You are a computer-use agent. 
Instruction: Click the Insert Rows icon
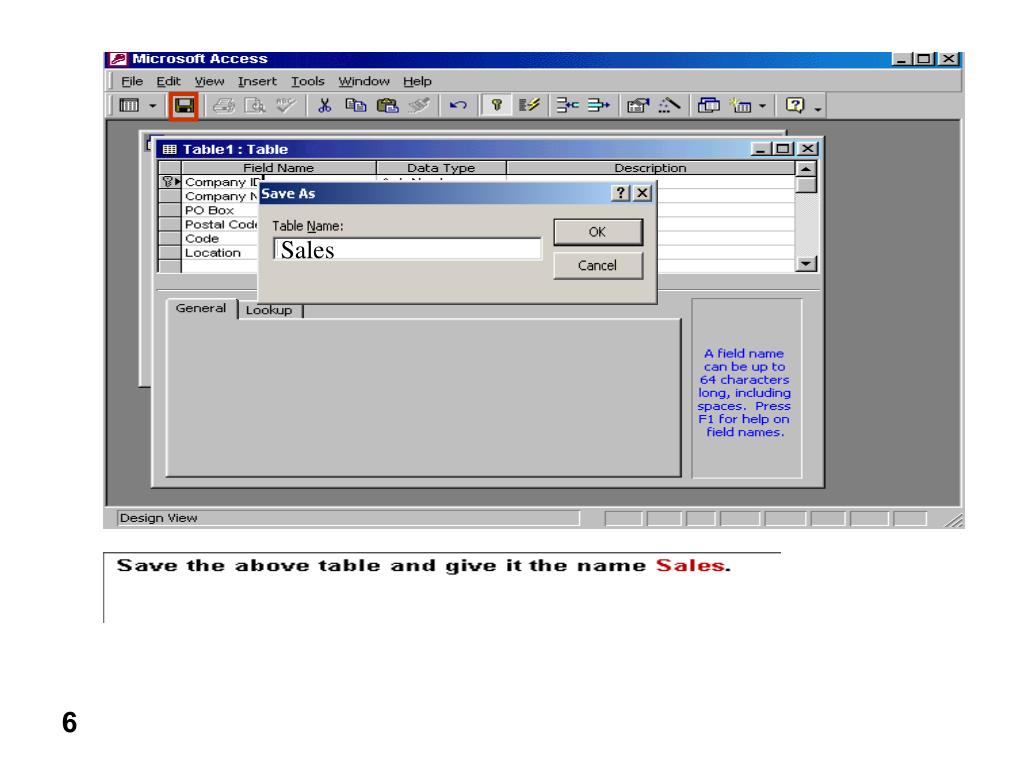coord(567,105)
